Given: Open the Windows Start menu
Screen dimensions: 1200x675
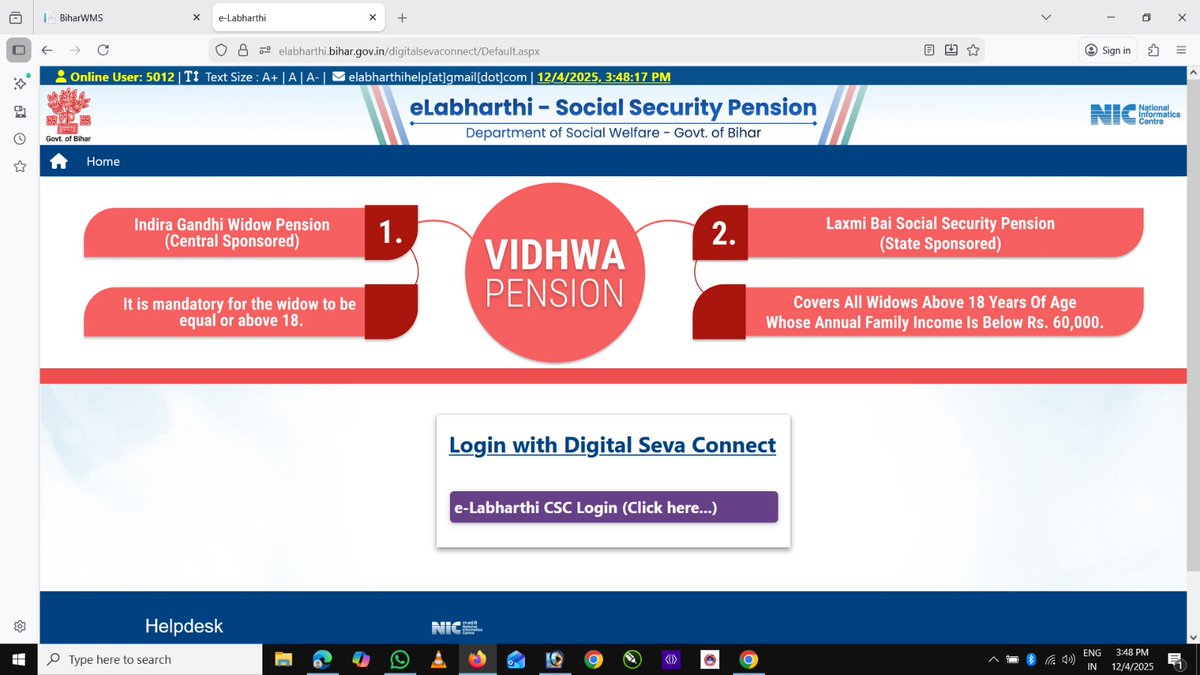Looking at the screenshot, I should pyautogui.click(x=18, y=659).
